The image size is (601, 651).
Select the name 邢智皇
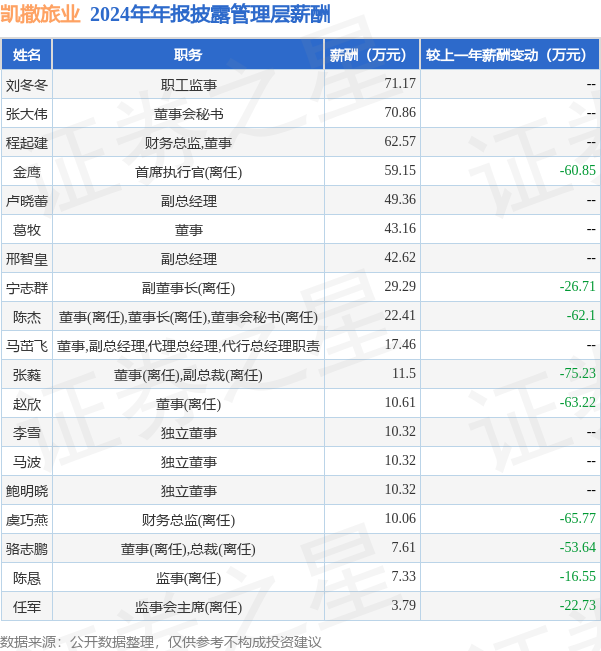click(27, 259)
